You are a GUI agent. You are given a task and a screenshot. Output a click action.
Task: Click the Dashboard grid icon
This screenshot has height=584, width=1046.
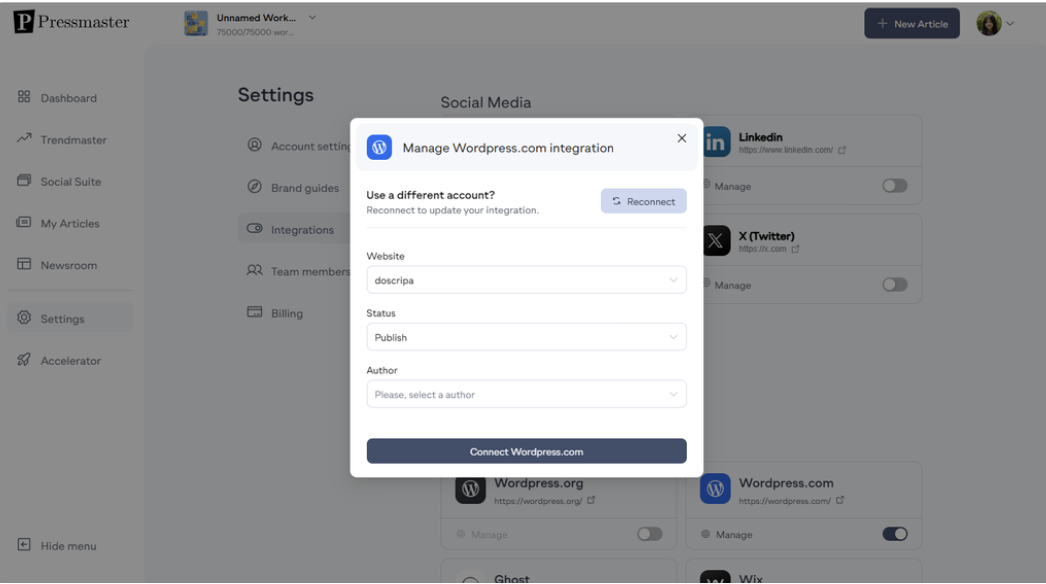click(24, 97)
